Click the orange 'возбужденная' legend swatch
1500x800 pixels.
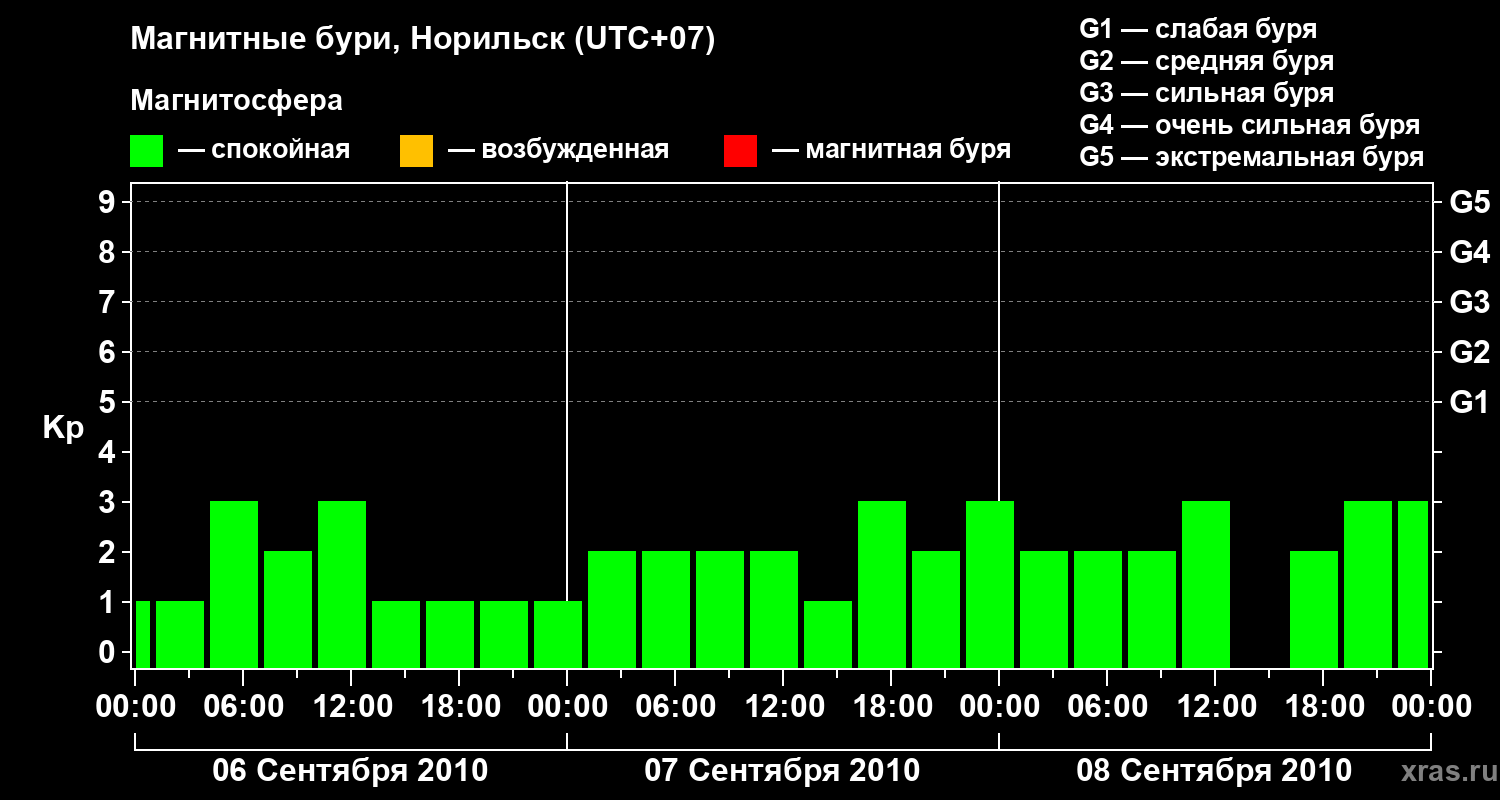point(416,151)
